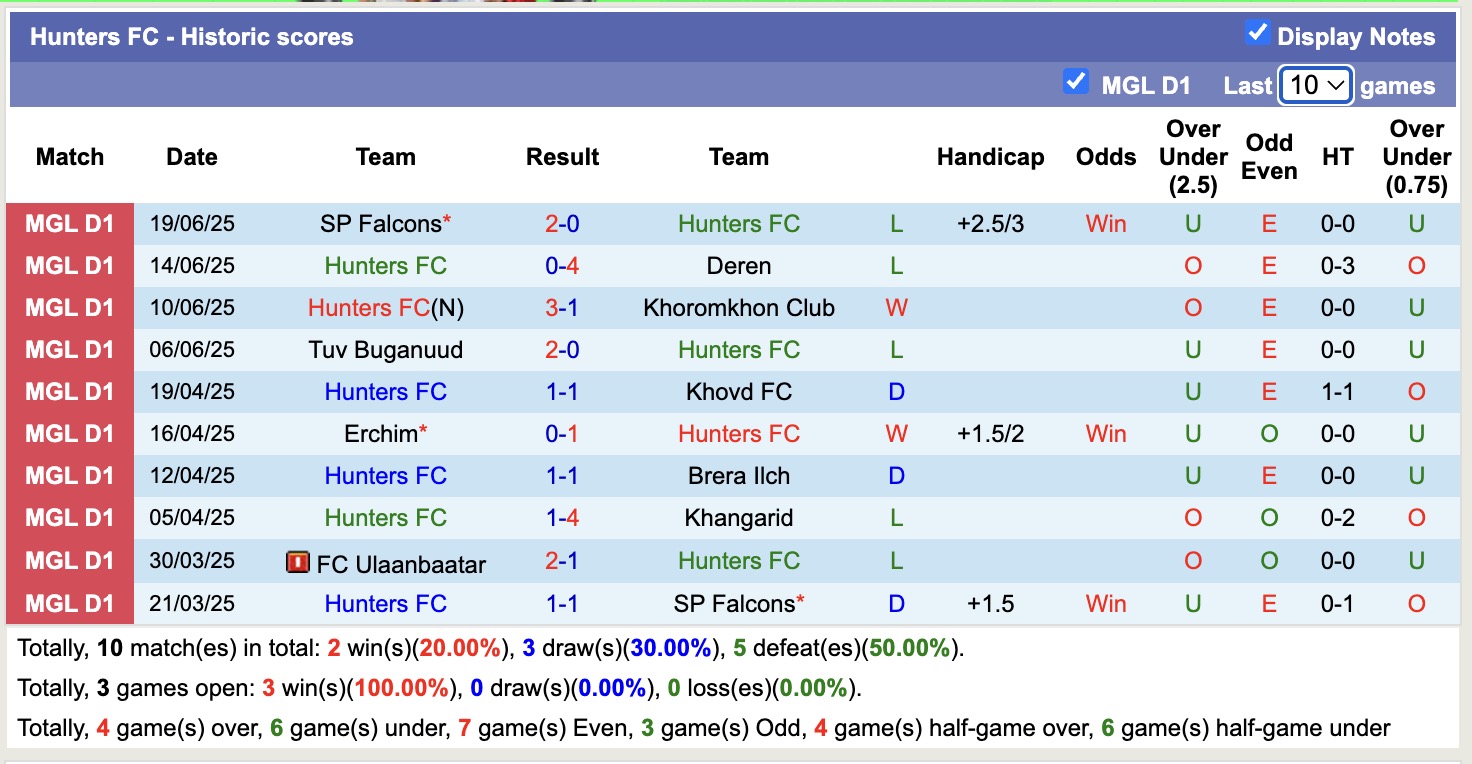Toggle the Display Notes checkbox
This screenshot has width=1472, height=764.
(x=1257, y=33)
